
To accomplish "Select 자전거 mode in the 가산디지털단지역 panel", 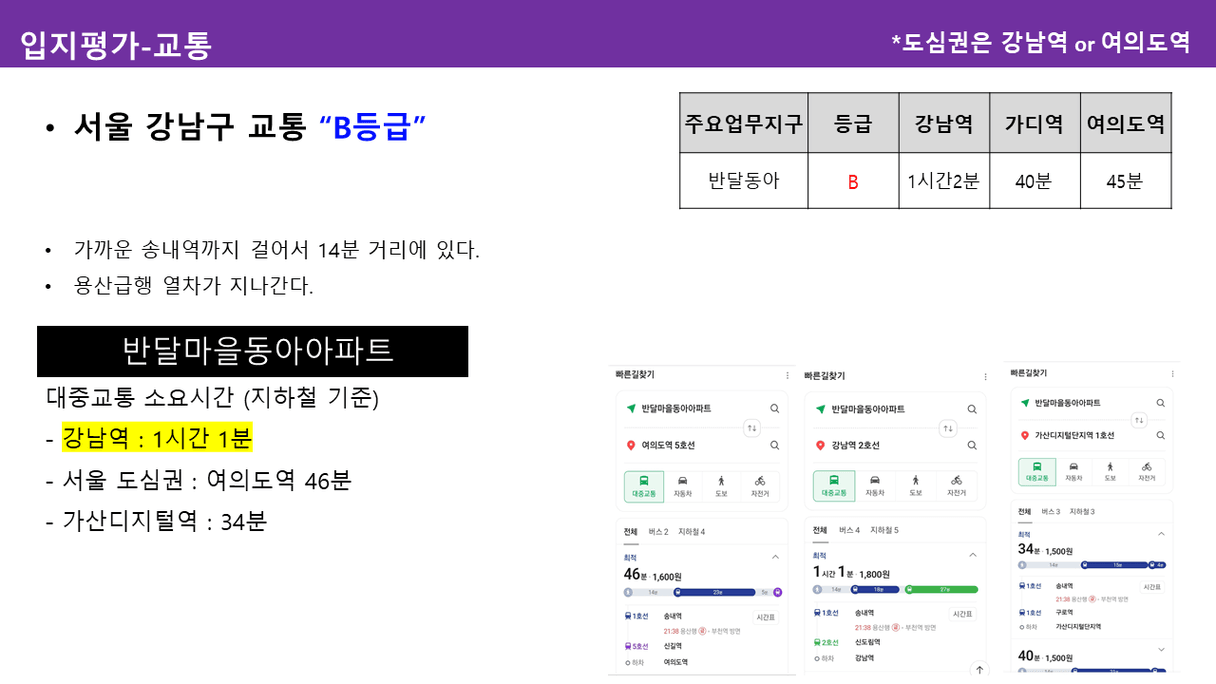I will coord(1147,472).
